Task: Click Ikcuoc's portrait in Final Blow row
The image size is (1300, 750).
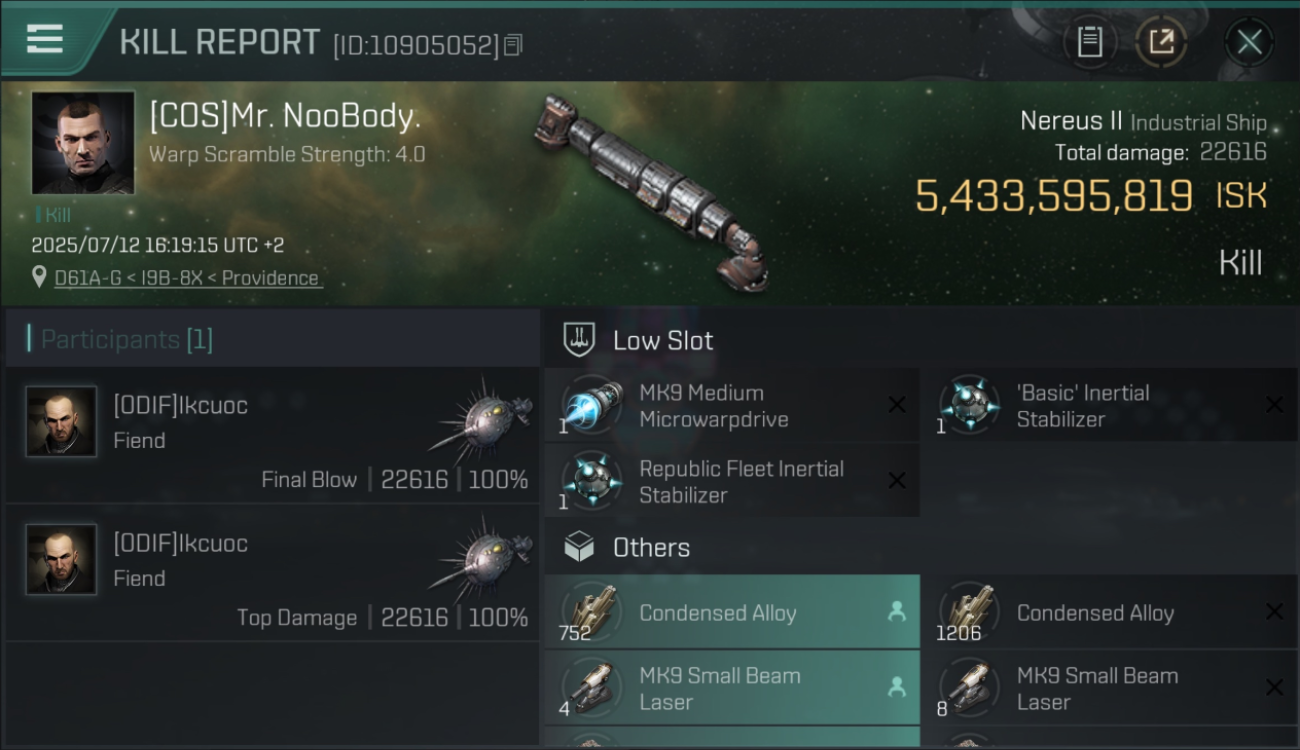Action: click(62, 422)
